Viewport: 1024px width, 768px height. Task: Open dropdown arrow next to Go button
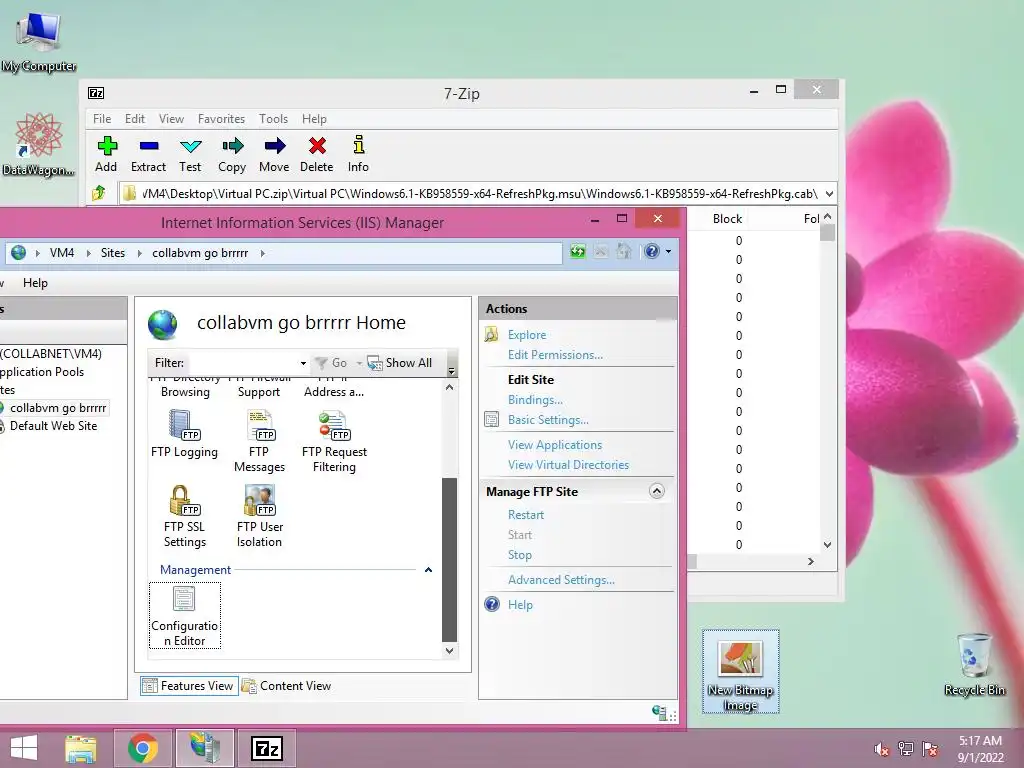[359, 363]
